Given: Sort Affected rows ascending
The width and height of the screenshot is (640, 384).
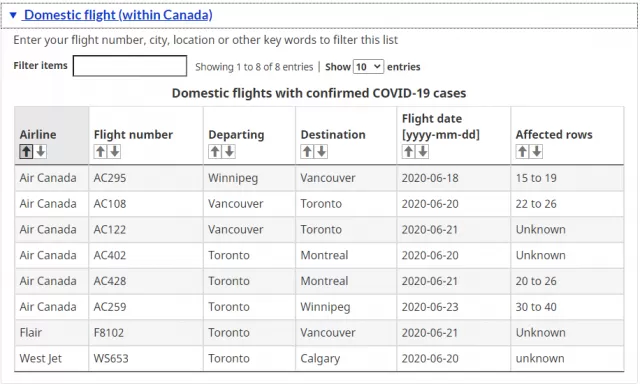Looking at the screenshot, I should (x=522, y=152).
